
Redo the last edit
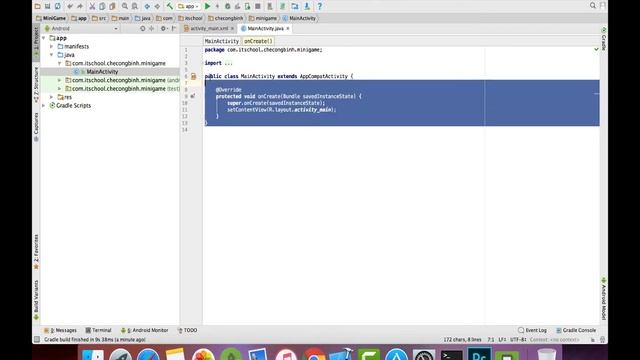click(x=80, y=6)
